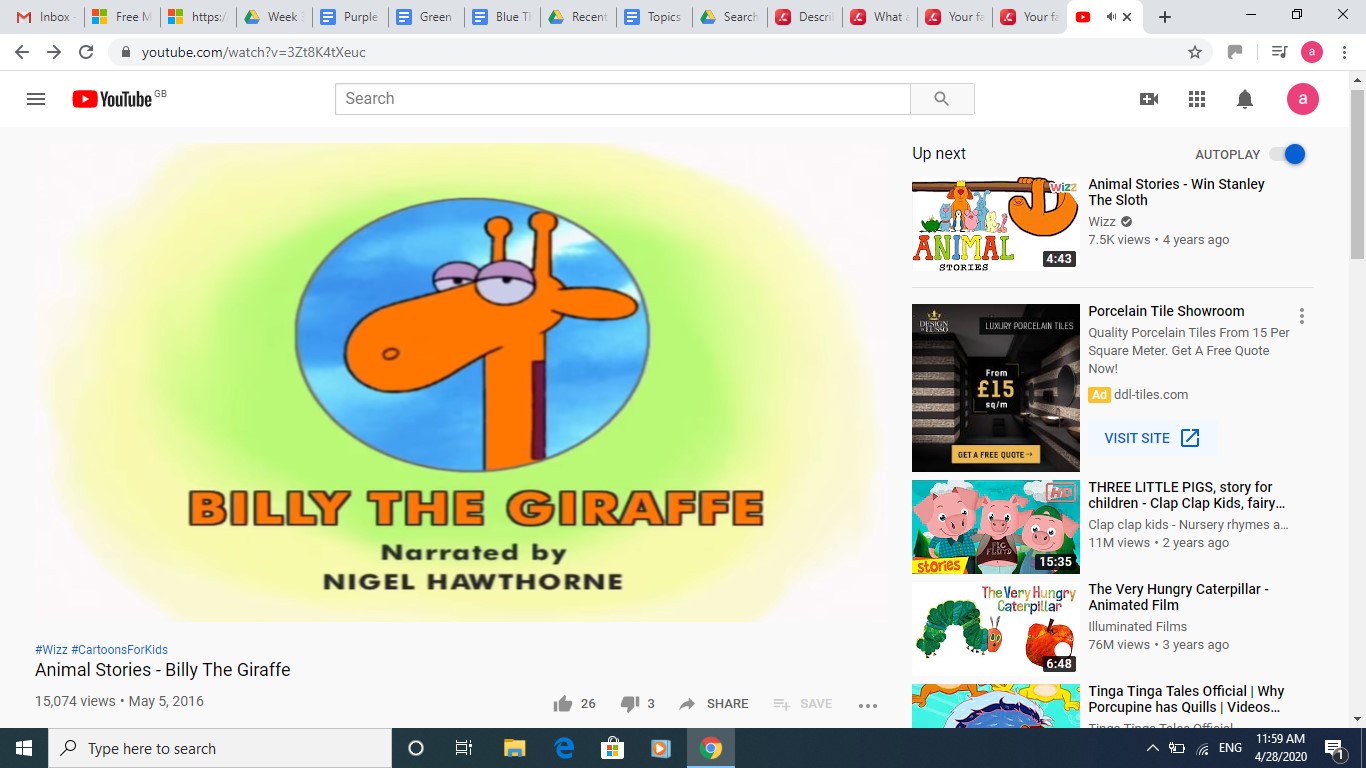
Task: Open the pink account avatar in YouTube header
Action: pos(1302,99)
